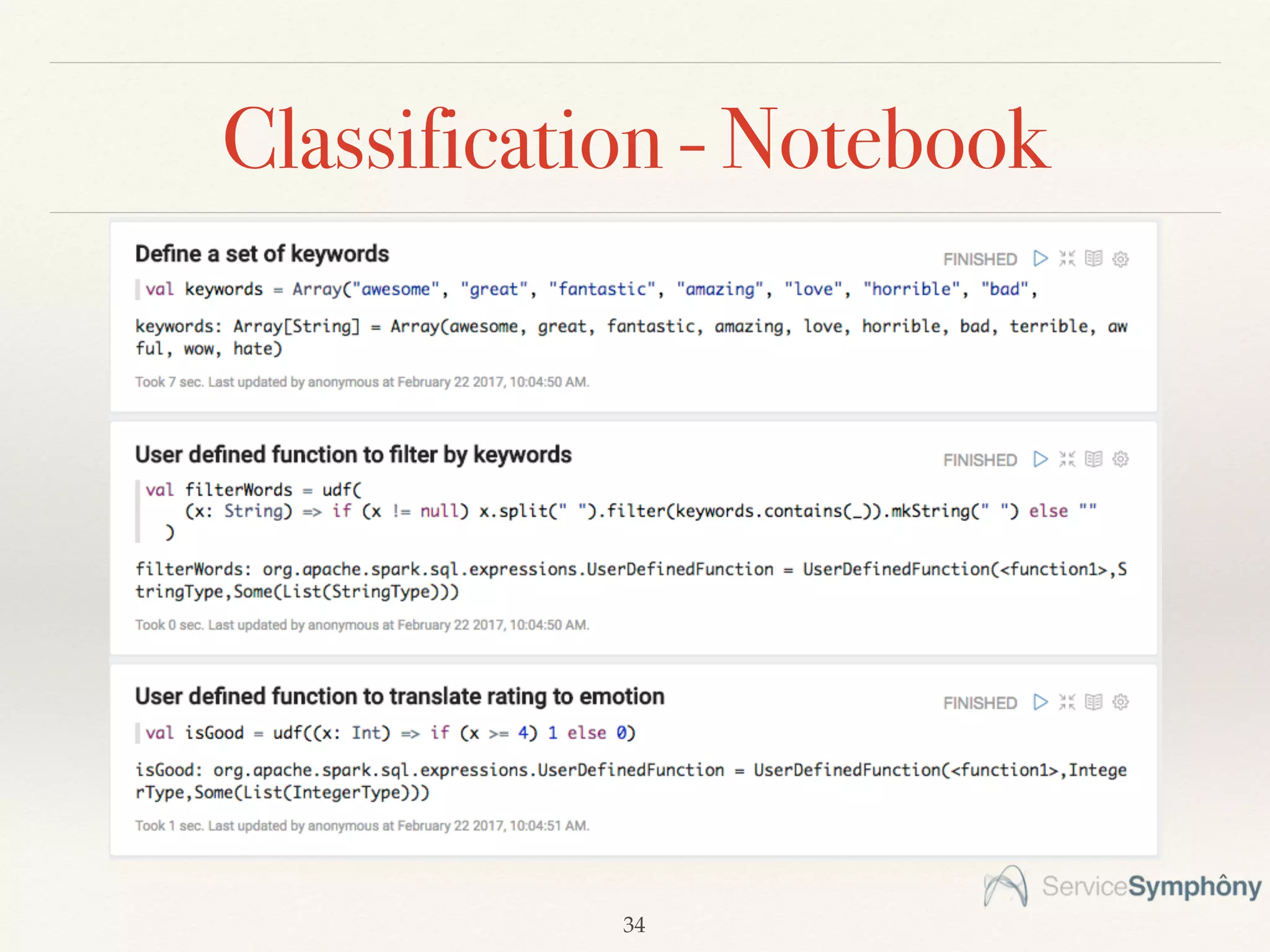
Task: Click inside the keywords Array code line
Action: coord(589,289)
